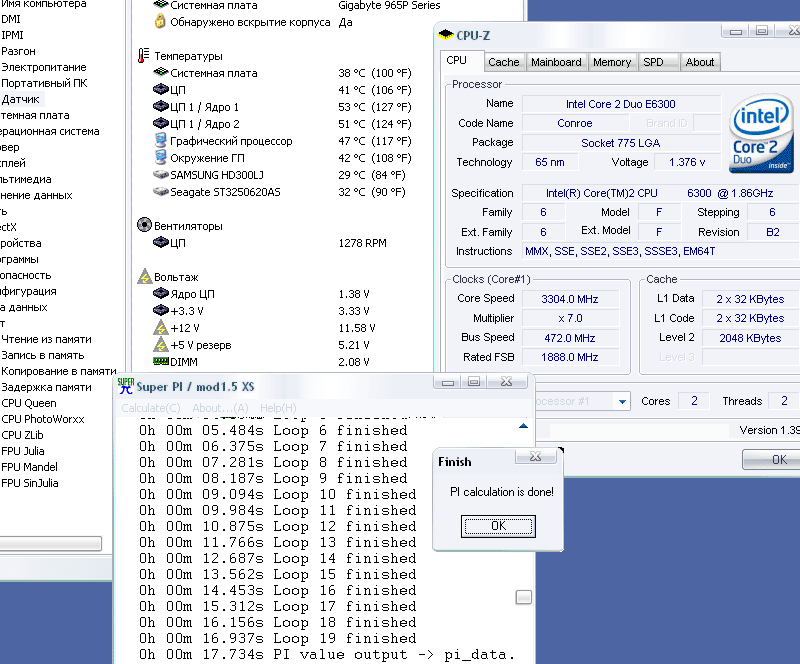Close the Finish dialog with the X
The width and height of the screenshot is (800, 664).
(535, 456)
